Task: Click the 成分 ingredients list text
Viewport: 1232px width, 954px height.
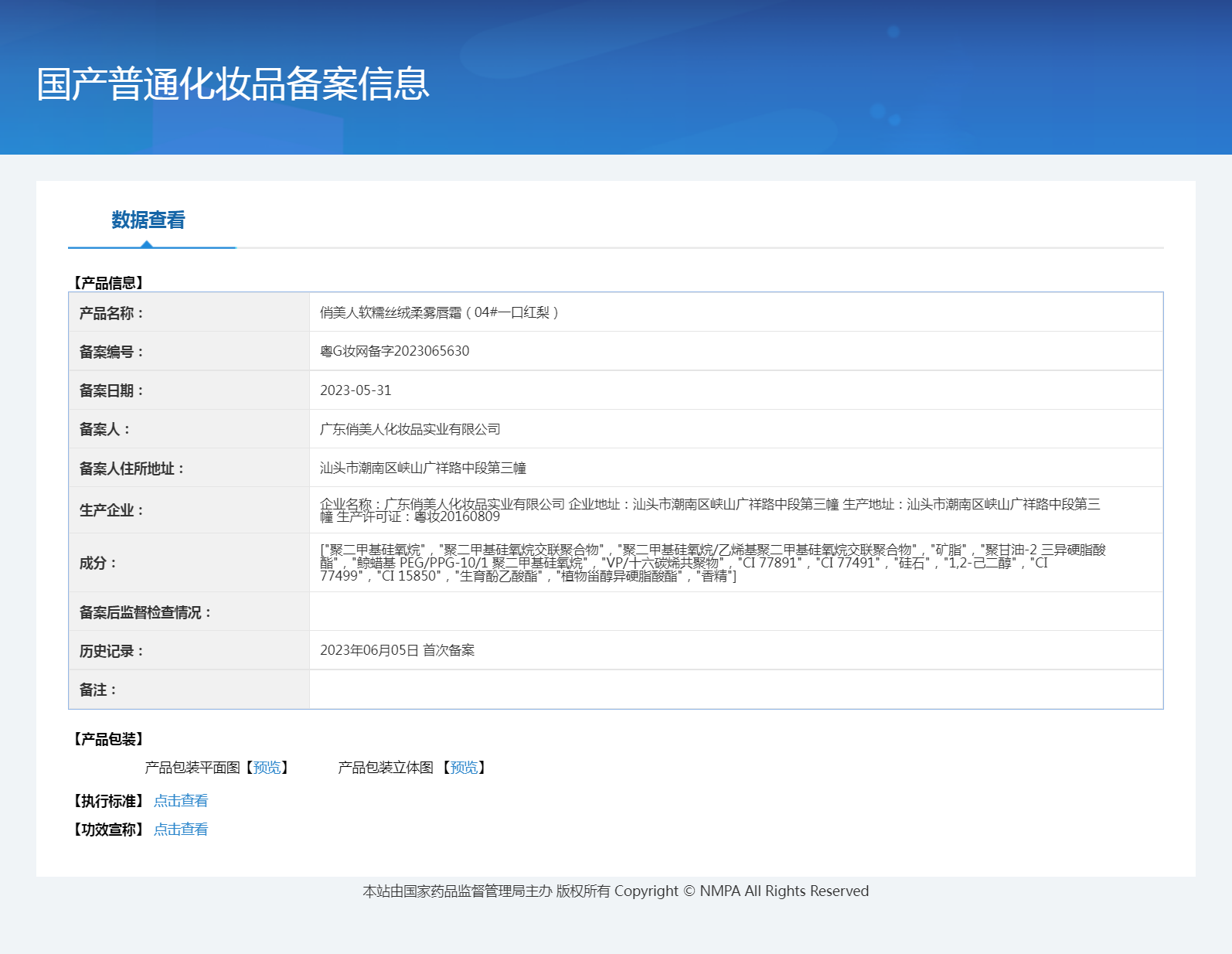Action: 712,562
